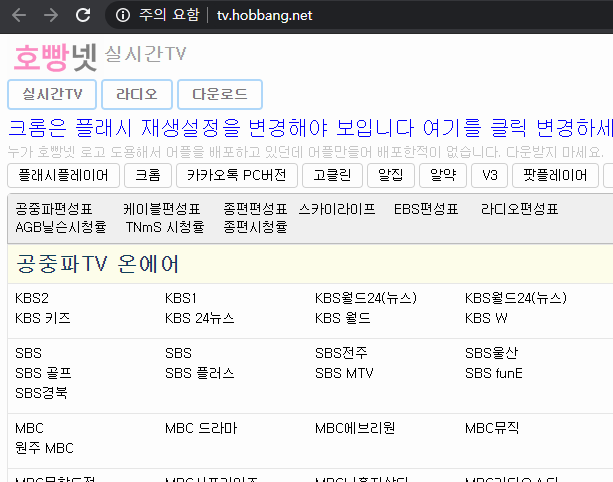Click the V3 button
This screenshot has height=482, width=613.
(x=489, y=176)
